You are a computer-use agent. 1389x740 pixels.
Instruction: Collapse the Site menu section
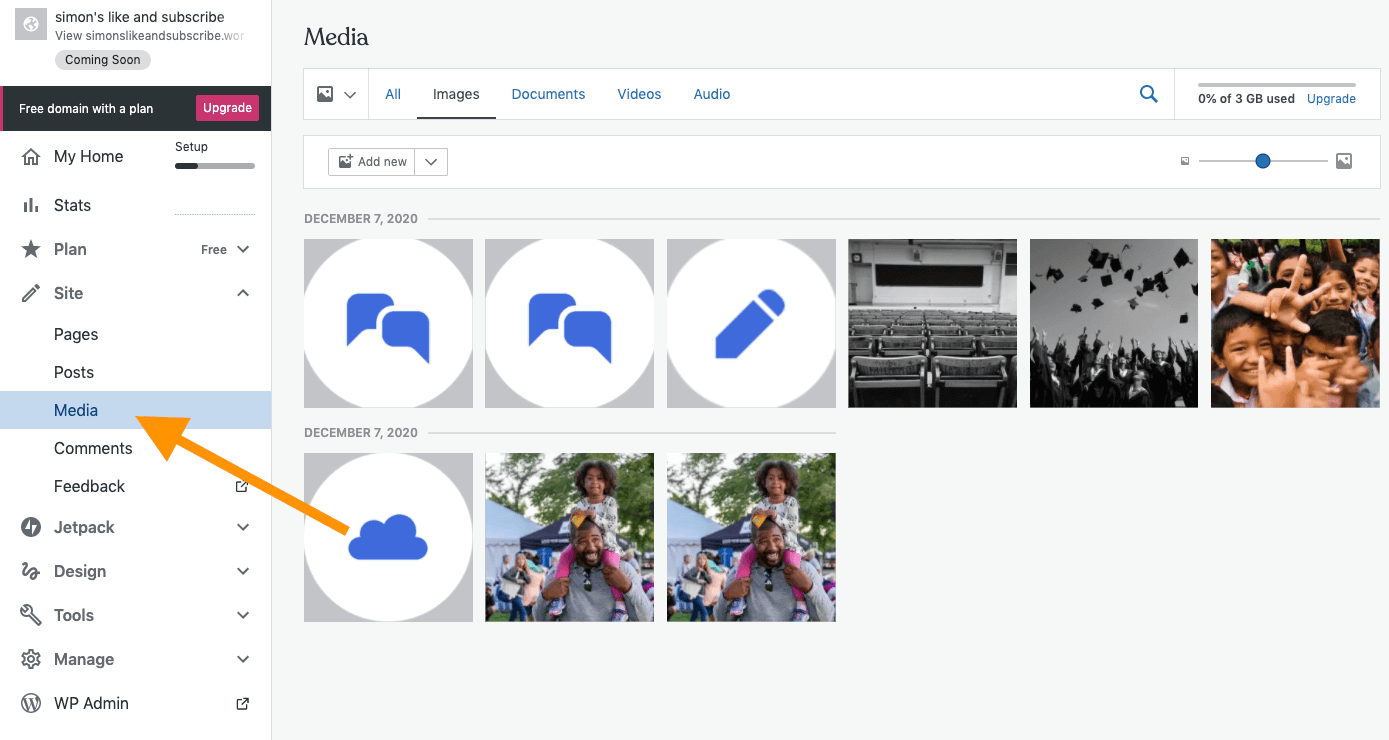click(x=243, y=293)
